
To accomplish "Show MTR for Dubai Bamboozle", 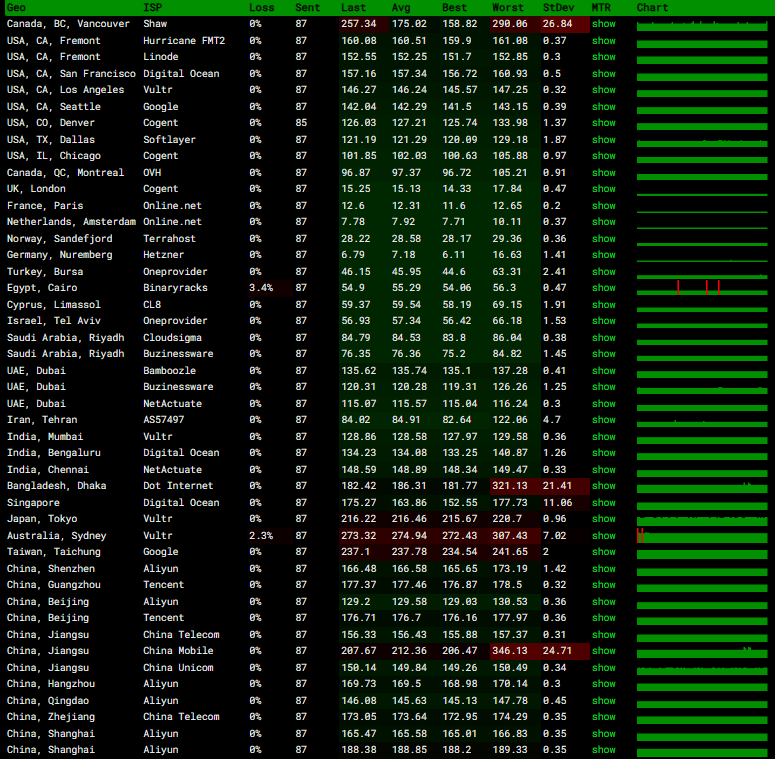I will pos(603,371).
